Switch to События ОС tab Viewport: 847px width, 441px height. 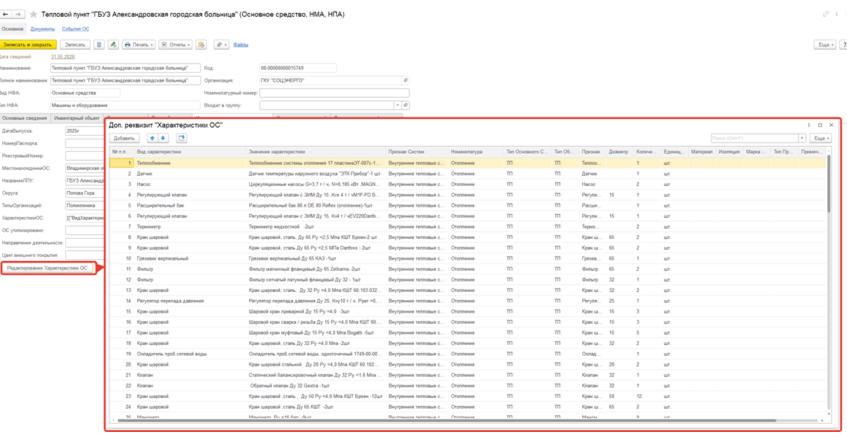click(76, 29)
